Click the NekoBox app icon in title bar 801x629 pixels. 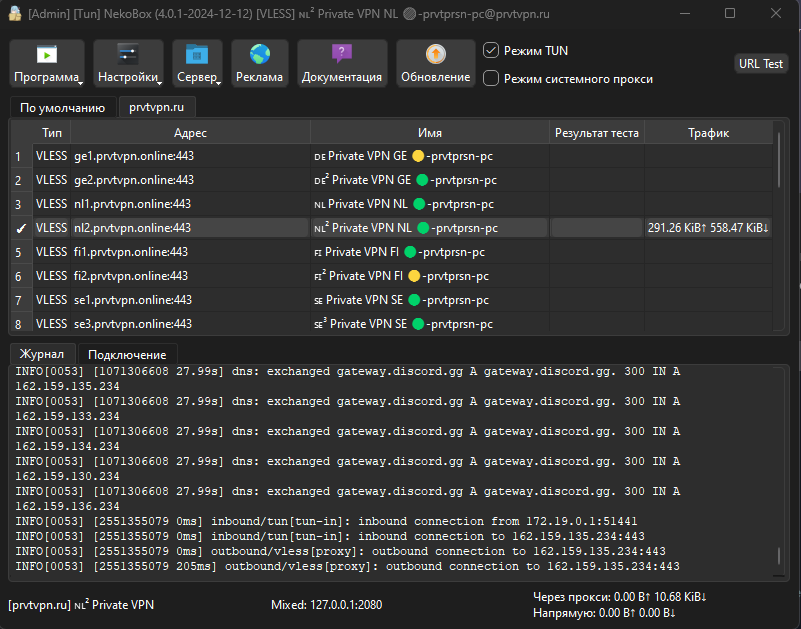click(14, 14)
